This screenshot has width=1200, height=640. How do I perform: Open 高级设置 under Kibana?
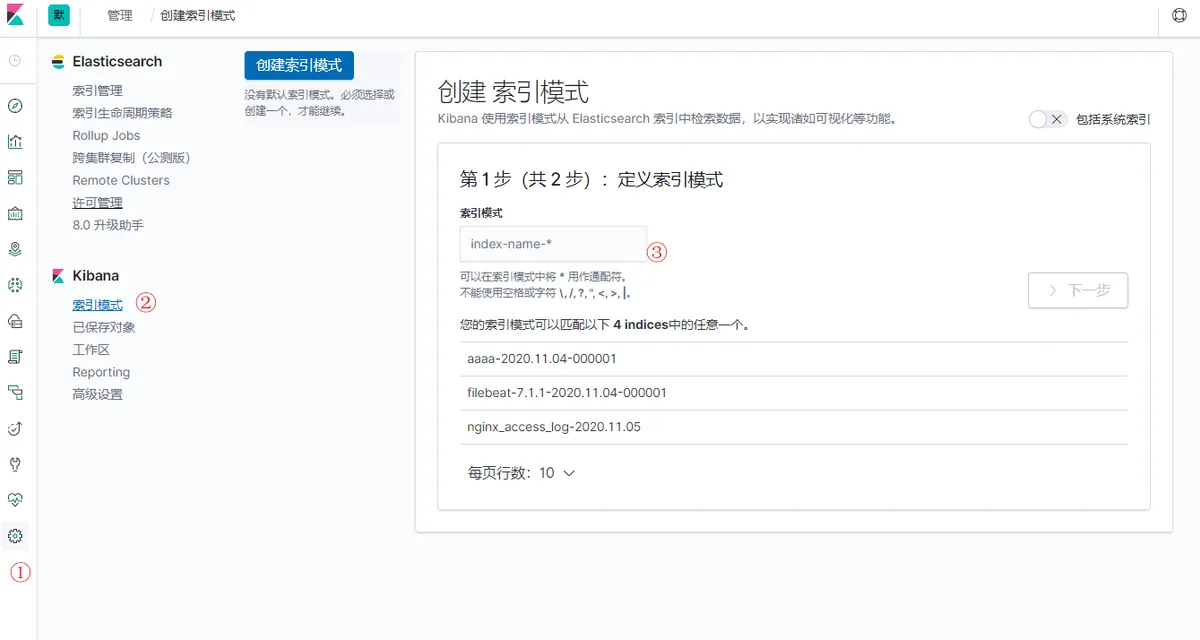(98, 394)
